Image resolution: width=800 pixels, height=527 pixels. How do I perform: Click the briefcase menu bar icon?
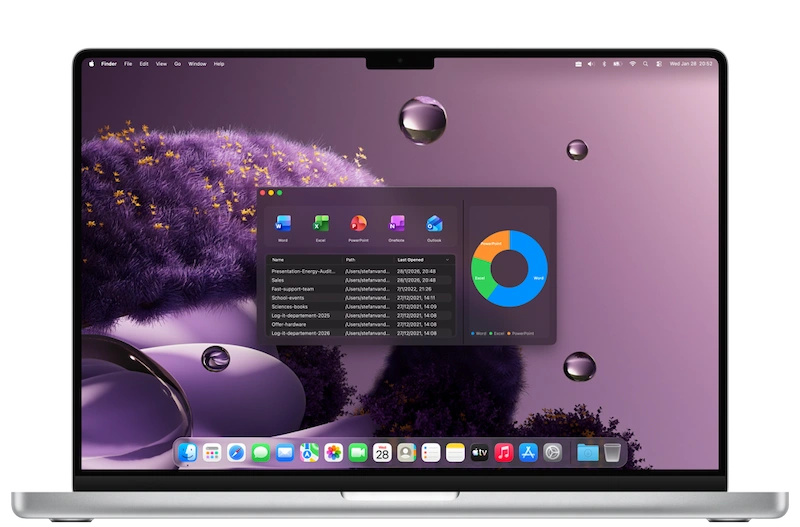coord(578,64)
